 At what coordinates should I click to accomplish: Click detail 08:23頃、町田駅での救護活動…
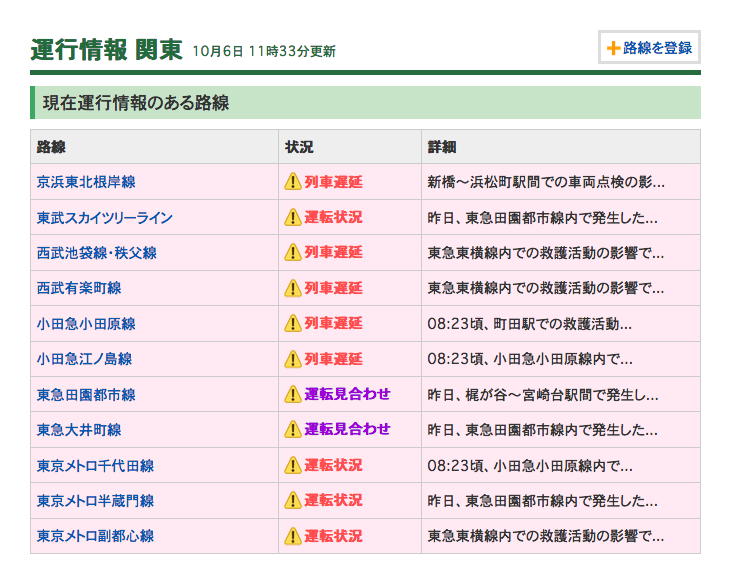pos(530,323)
